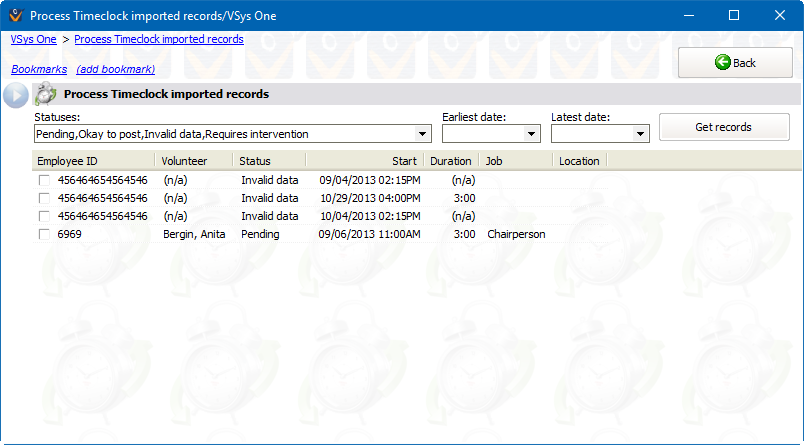Open the Bookmarks link

pos(39,69)
